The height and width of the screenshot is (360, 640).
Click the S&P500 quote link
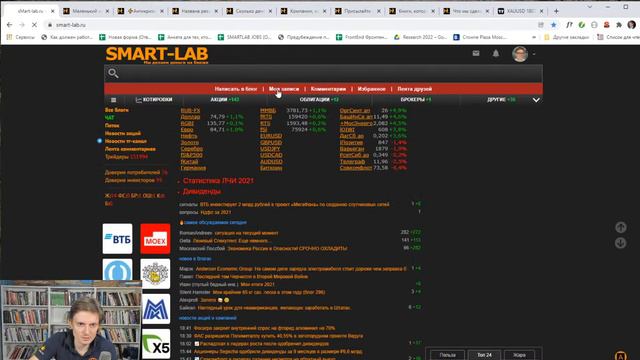(x=191, y=155)
